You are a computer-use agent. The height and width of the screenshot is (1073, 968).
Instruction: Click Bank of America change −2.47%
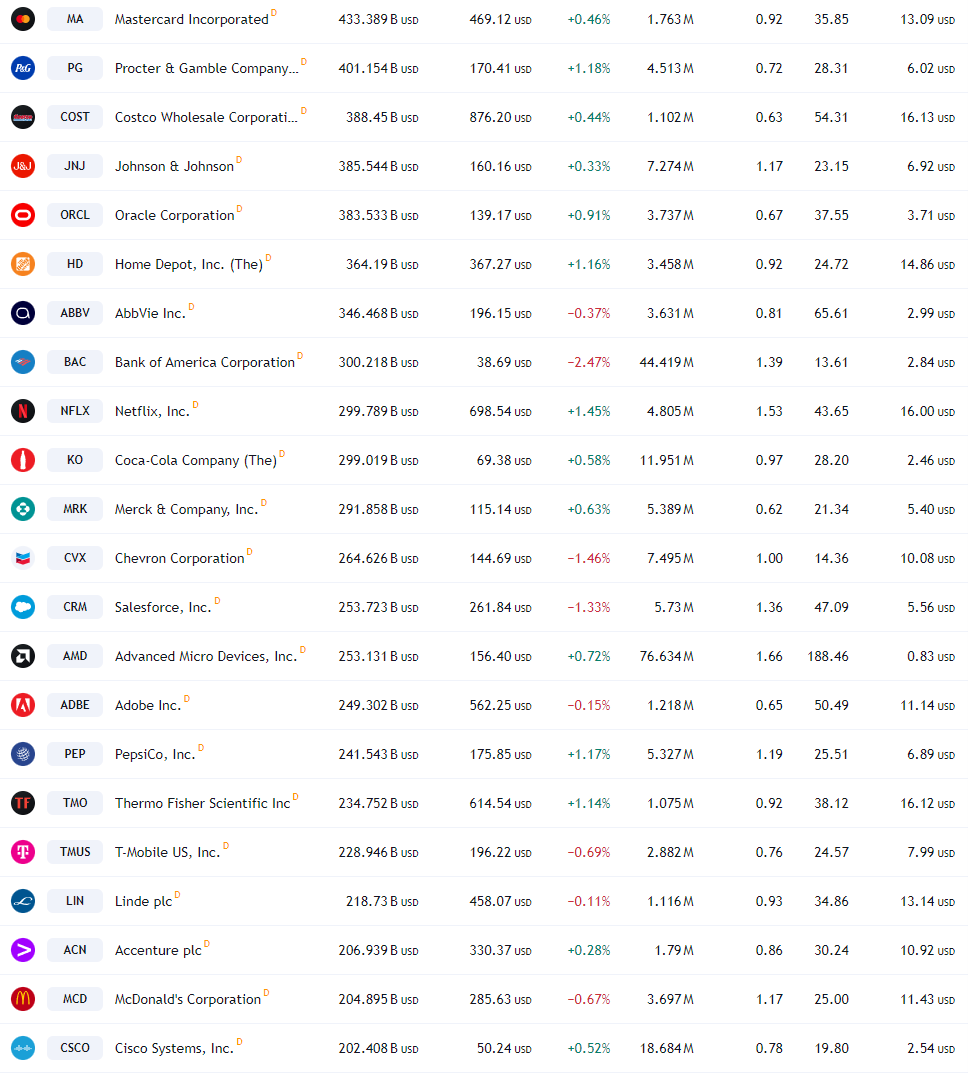pos(588,362)
